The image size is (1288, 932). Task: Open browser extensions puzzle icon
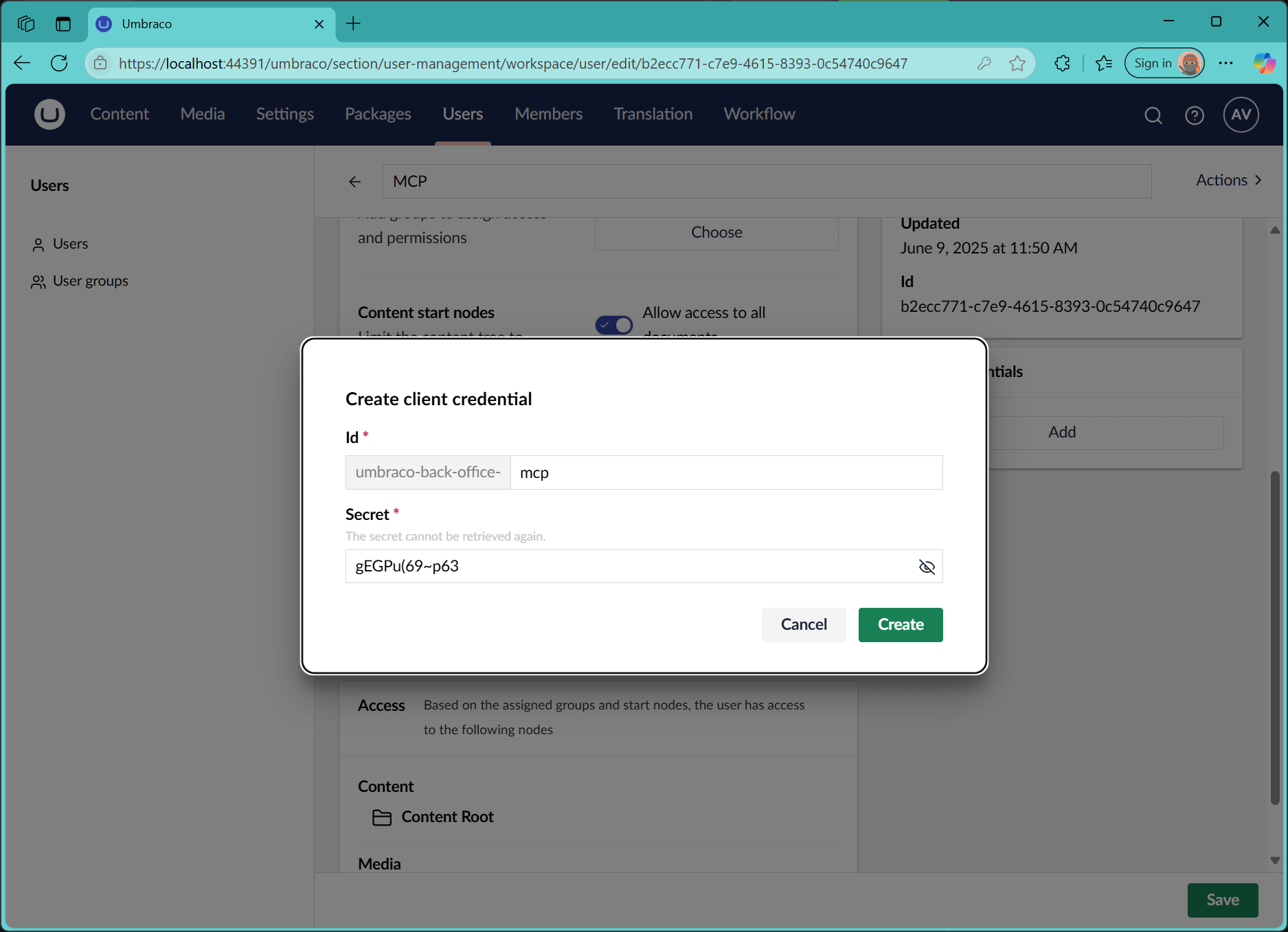pyautogui.click(x=1062, y=63)
